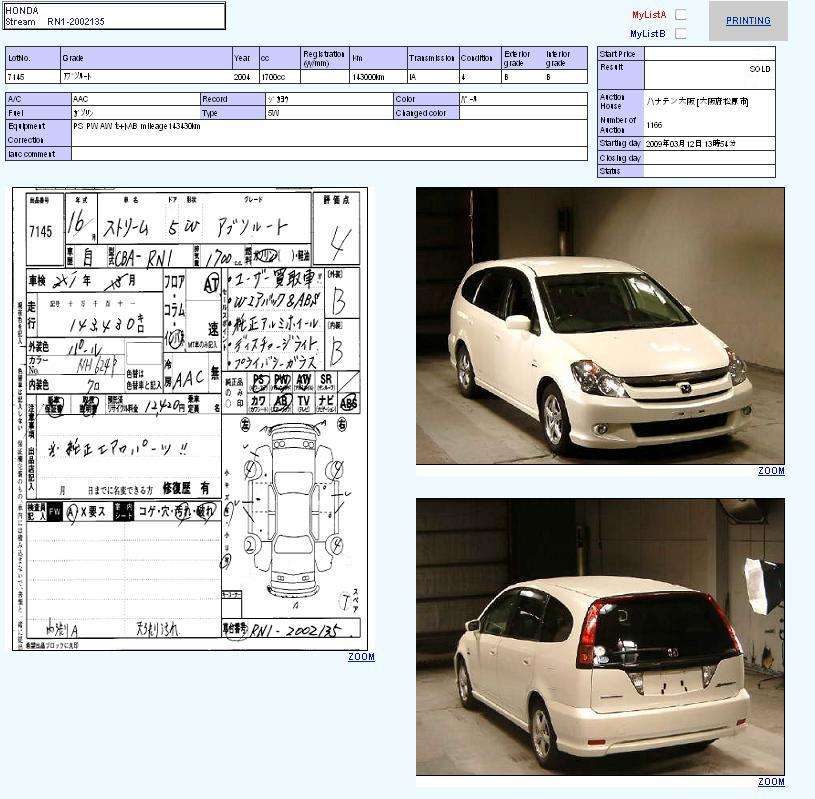Select the 143000km mileage value

tap(368, 77)
